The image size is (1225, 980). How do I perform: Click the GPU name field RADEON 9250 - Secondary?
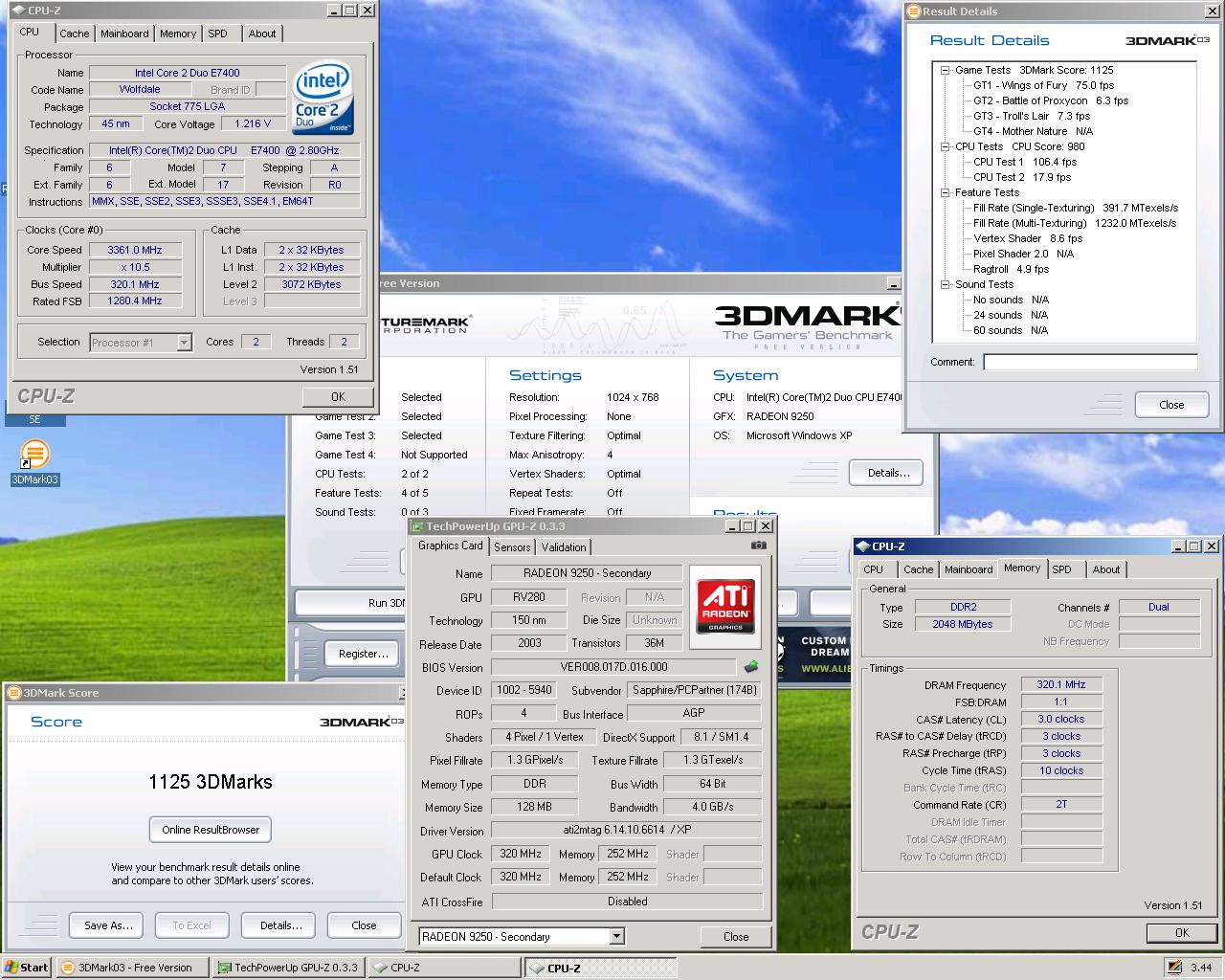[x=587, y=573]
